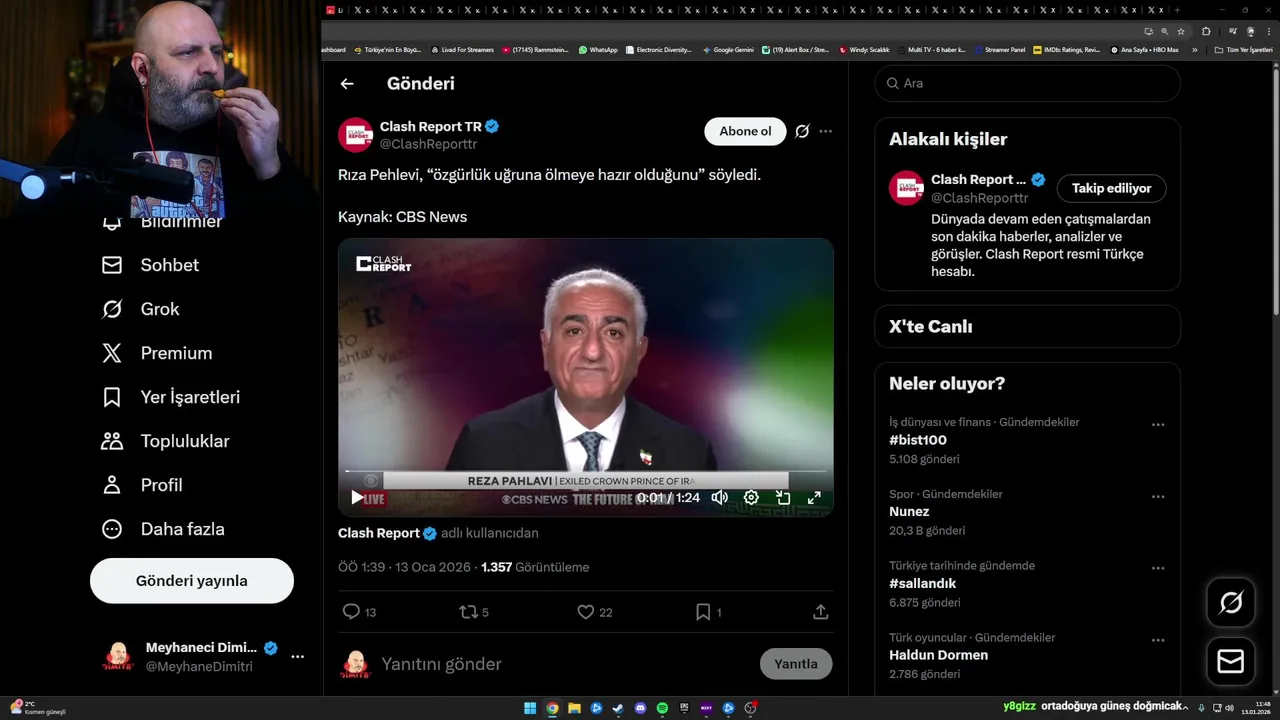Screen dimensions: 1280x720
Task: Toggle picture-in-picture for video
Action: pos(783,497)
